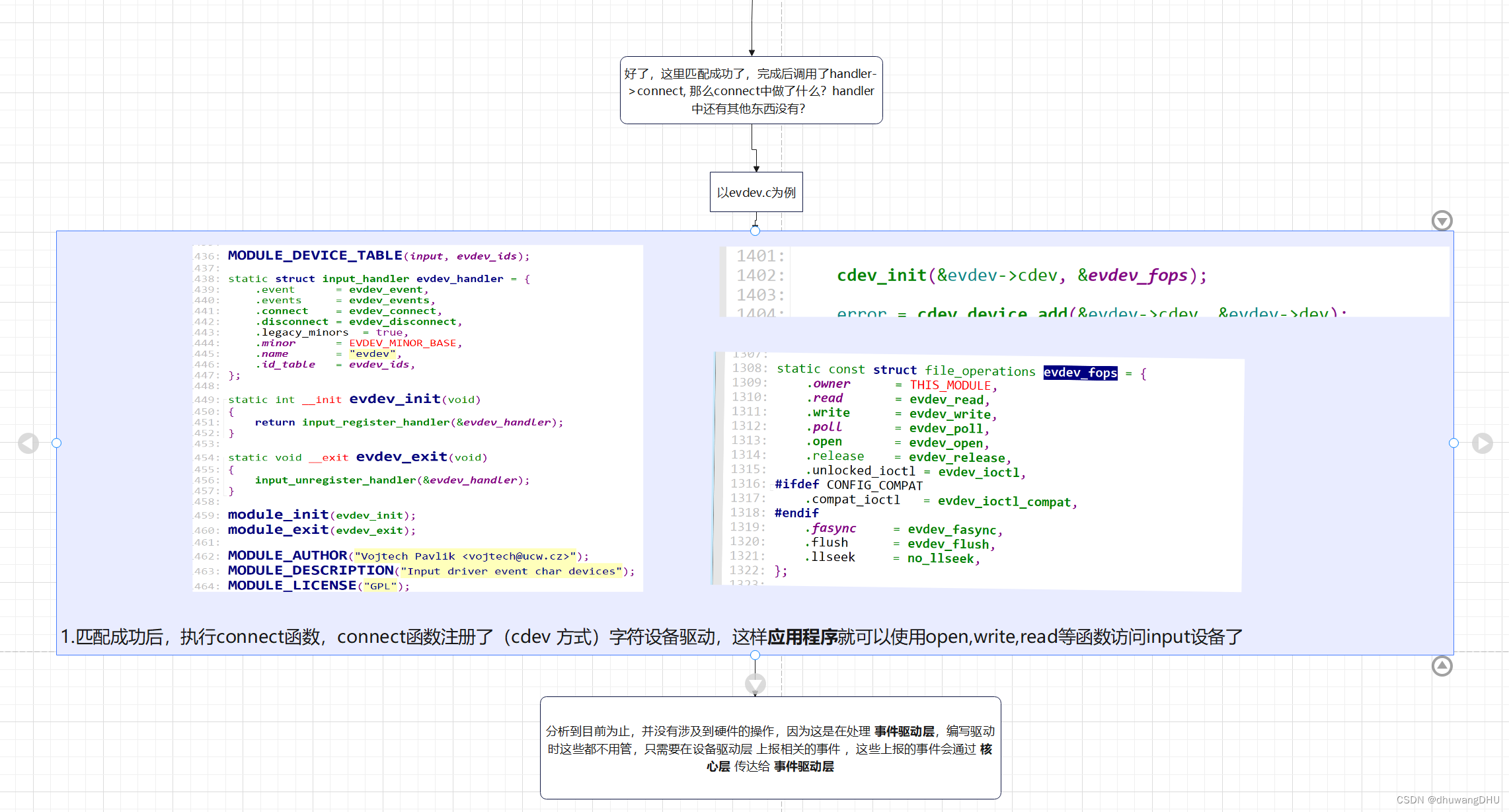Click the .connect = evdev_connect line
This screenshot has height=812, width=1509.
click(348, 311)
